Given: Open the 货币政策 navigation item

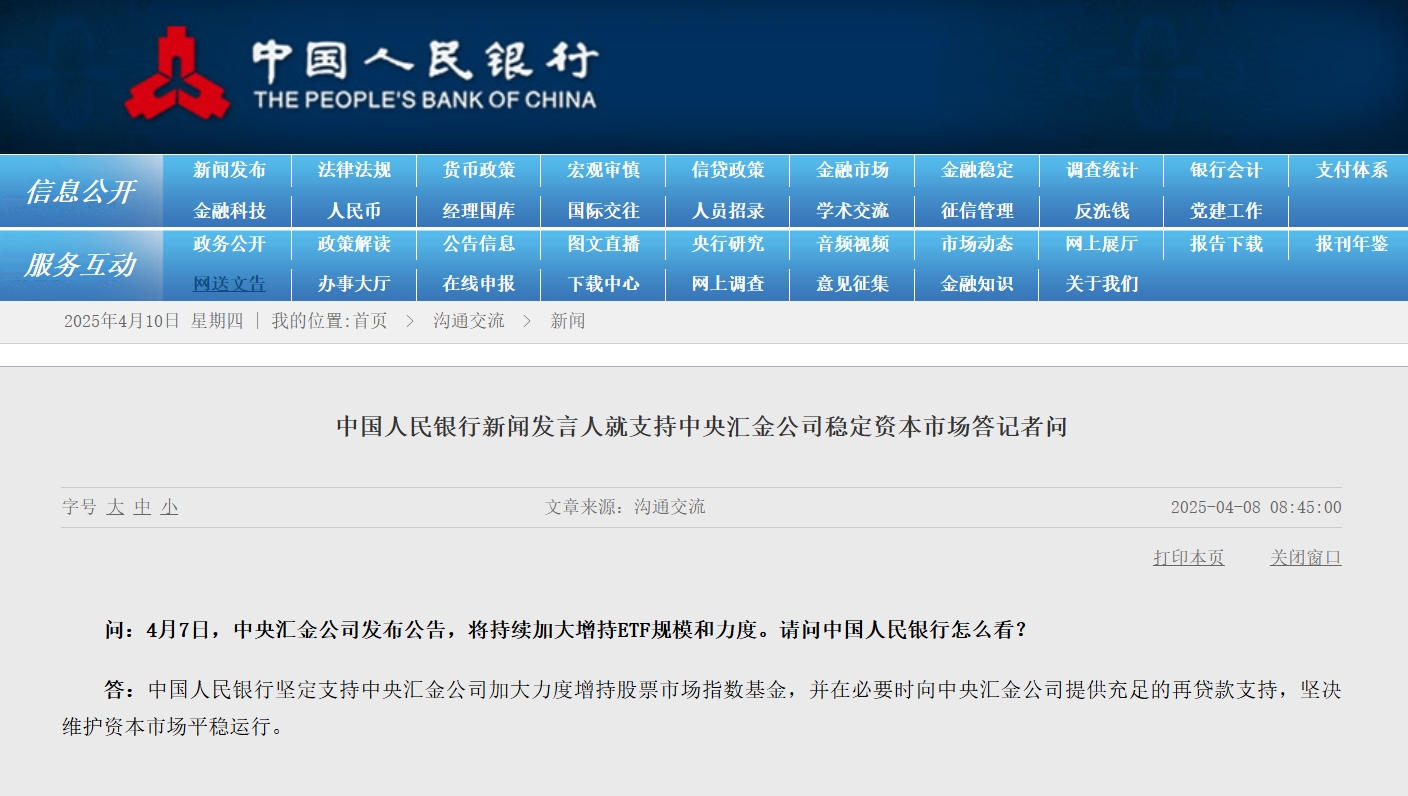Looking at the screenshot, I should 478,170.
